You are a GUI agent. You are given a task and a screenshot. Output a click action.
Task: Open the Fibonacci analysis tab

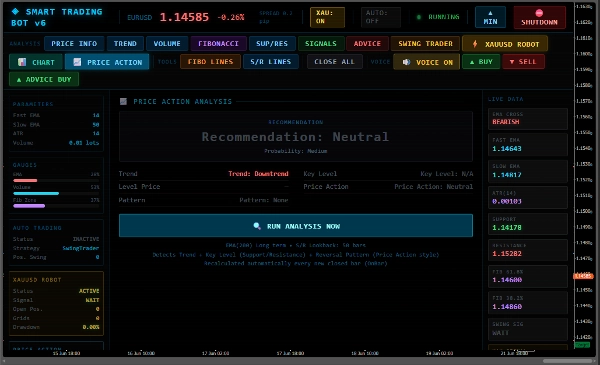(x=218, y=44)
